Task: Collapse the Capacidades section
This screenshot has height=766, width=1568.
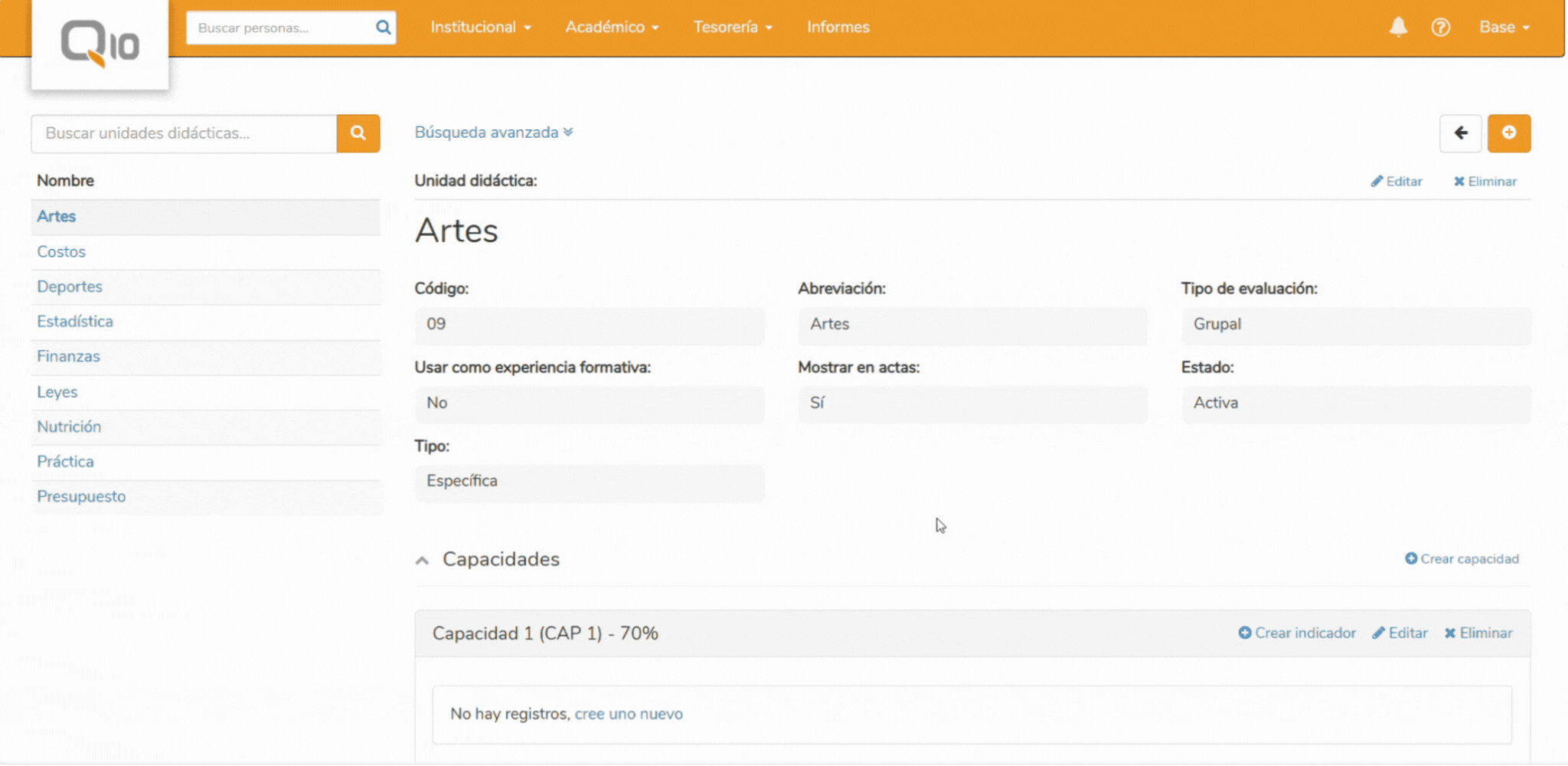Action: click(422, 560)
